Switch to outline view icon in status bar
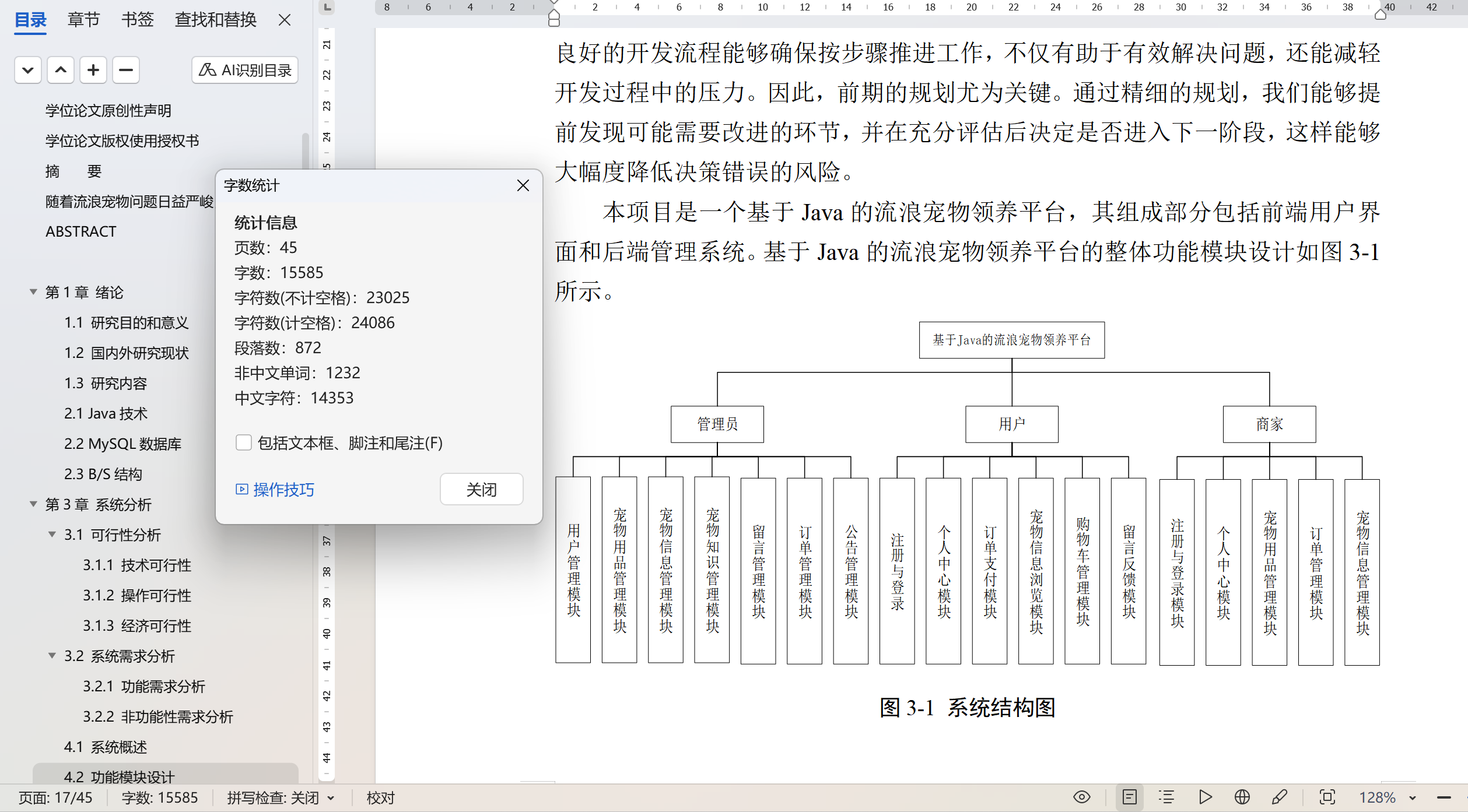The image size is (1468, 812). point(1166,797)
